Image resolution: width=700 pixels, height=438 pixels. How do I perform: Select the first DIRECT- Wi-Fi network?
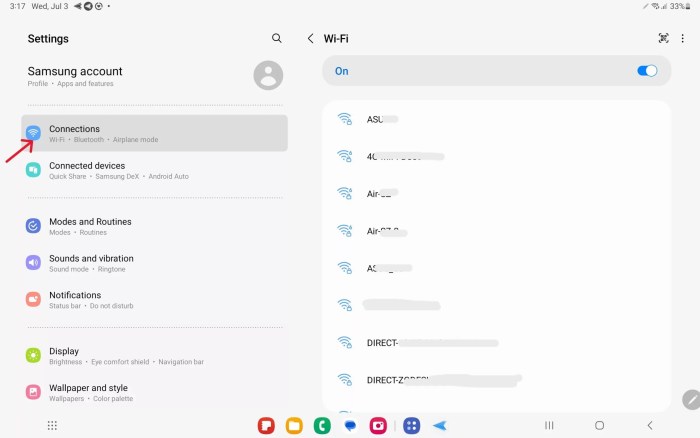click(x=496, y=343)
